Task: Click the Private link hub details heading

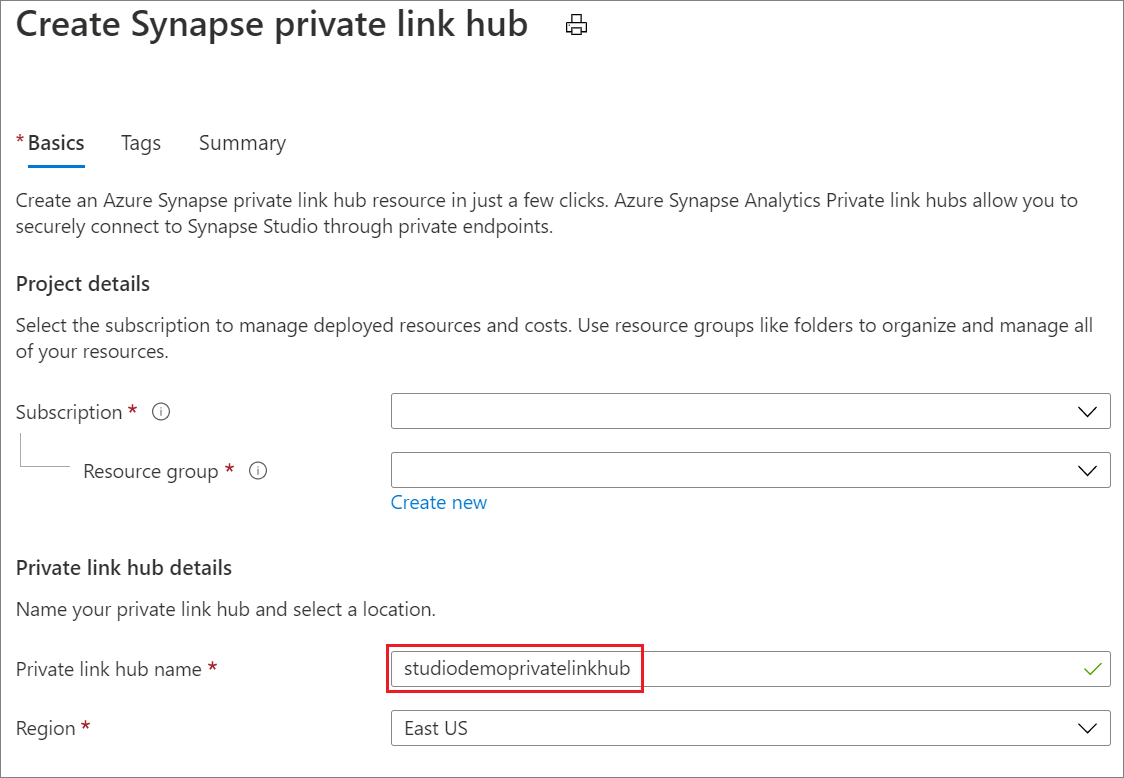Action: [x=124, y=568]
